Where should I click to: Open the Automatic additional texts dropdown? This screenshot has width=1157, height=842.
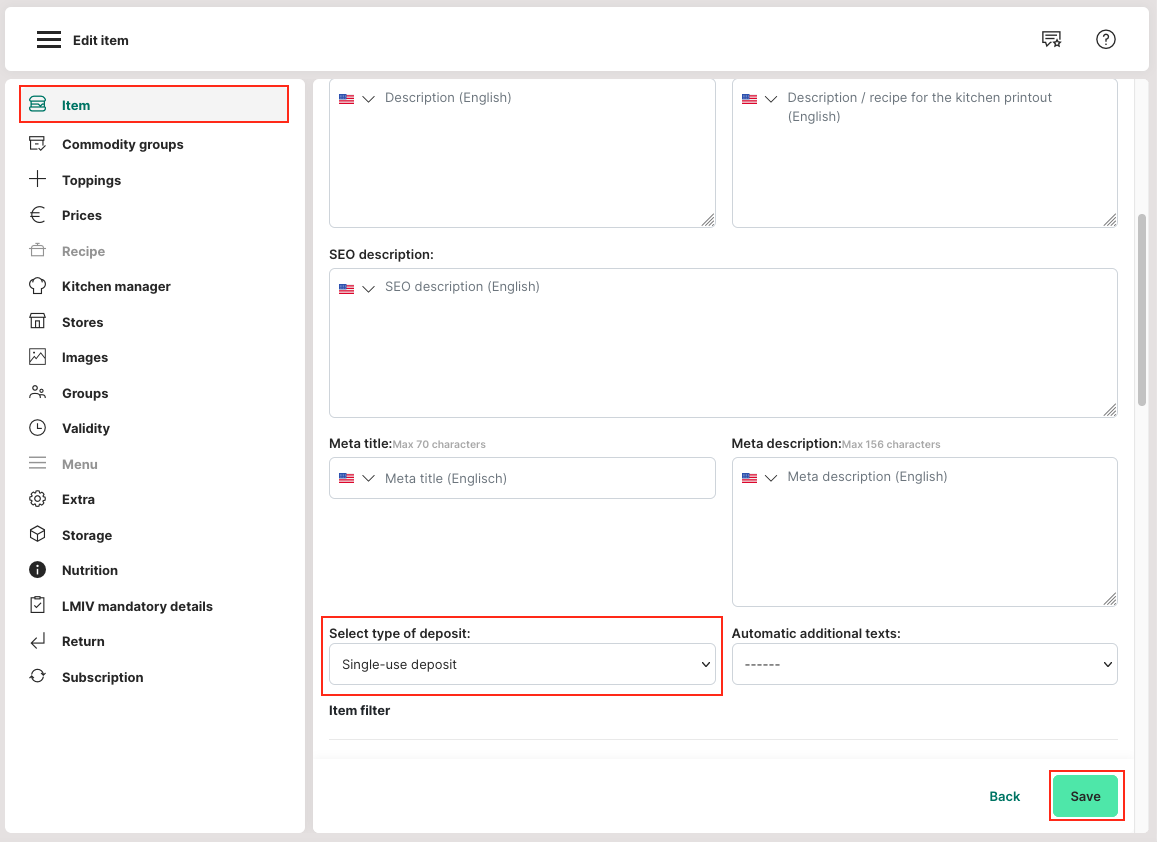[x=924, y=664]
